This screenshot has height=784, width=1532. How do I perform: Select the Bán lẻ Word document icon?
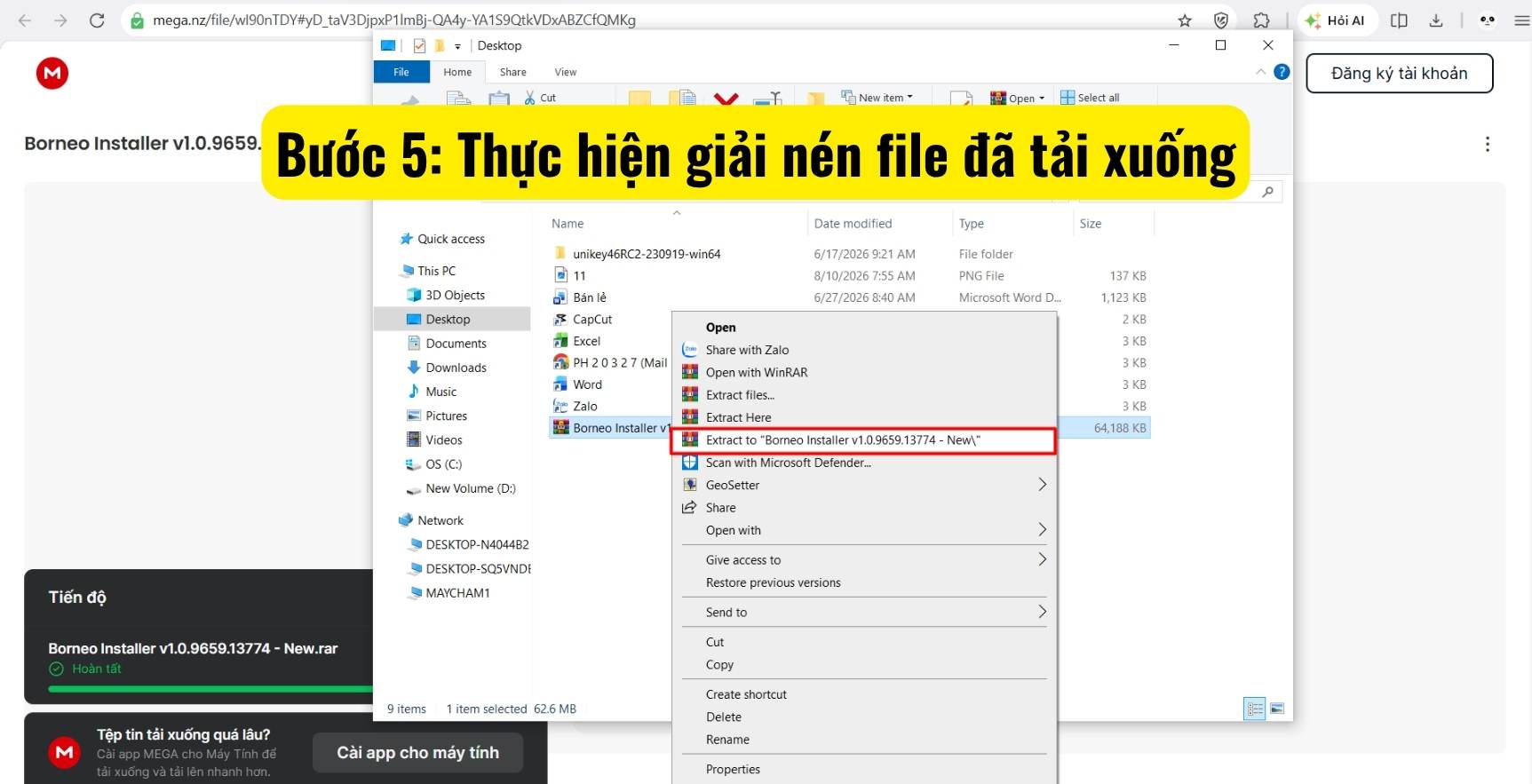560,297
